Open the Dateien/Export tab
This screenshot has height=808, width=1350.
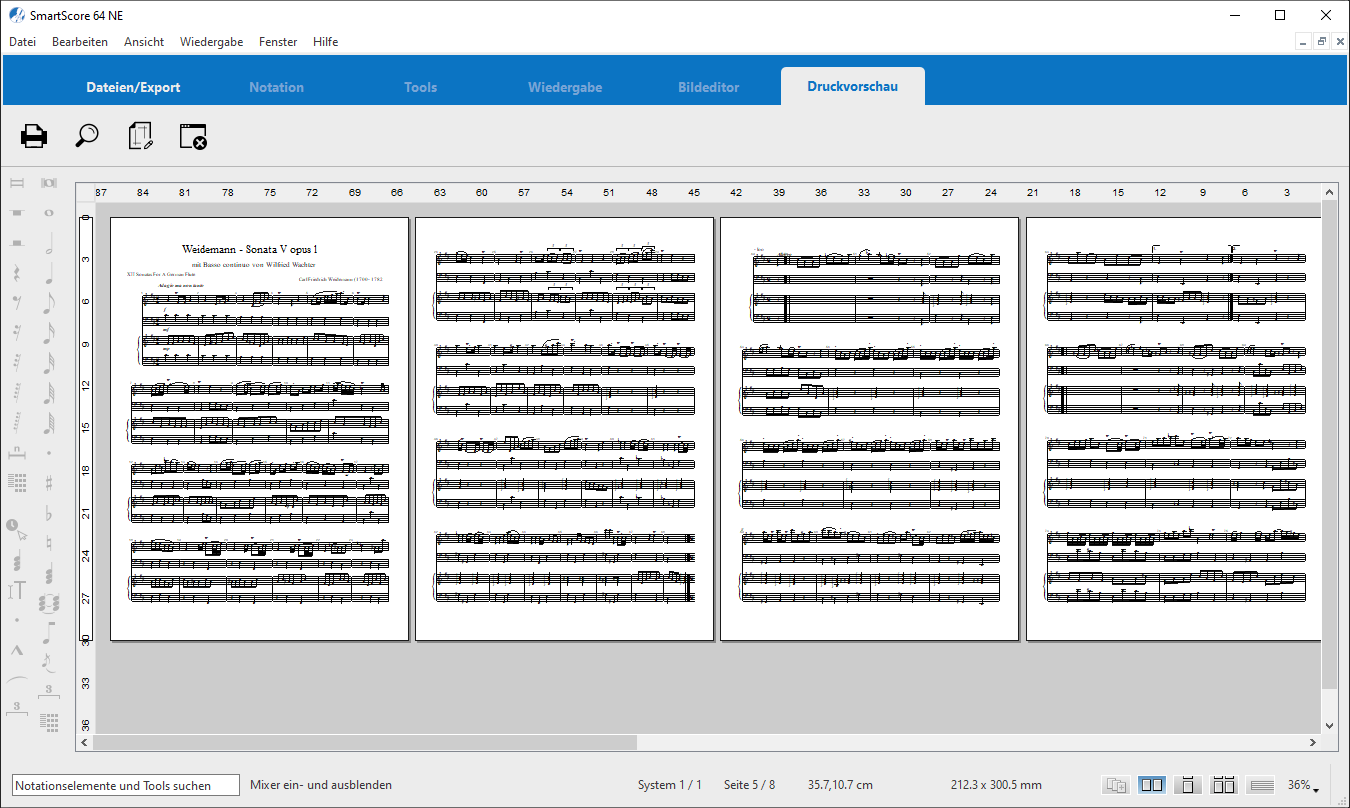pos(133,87)
